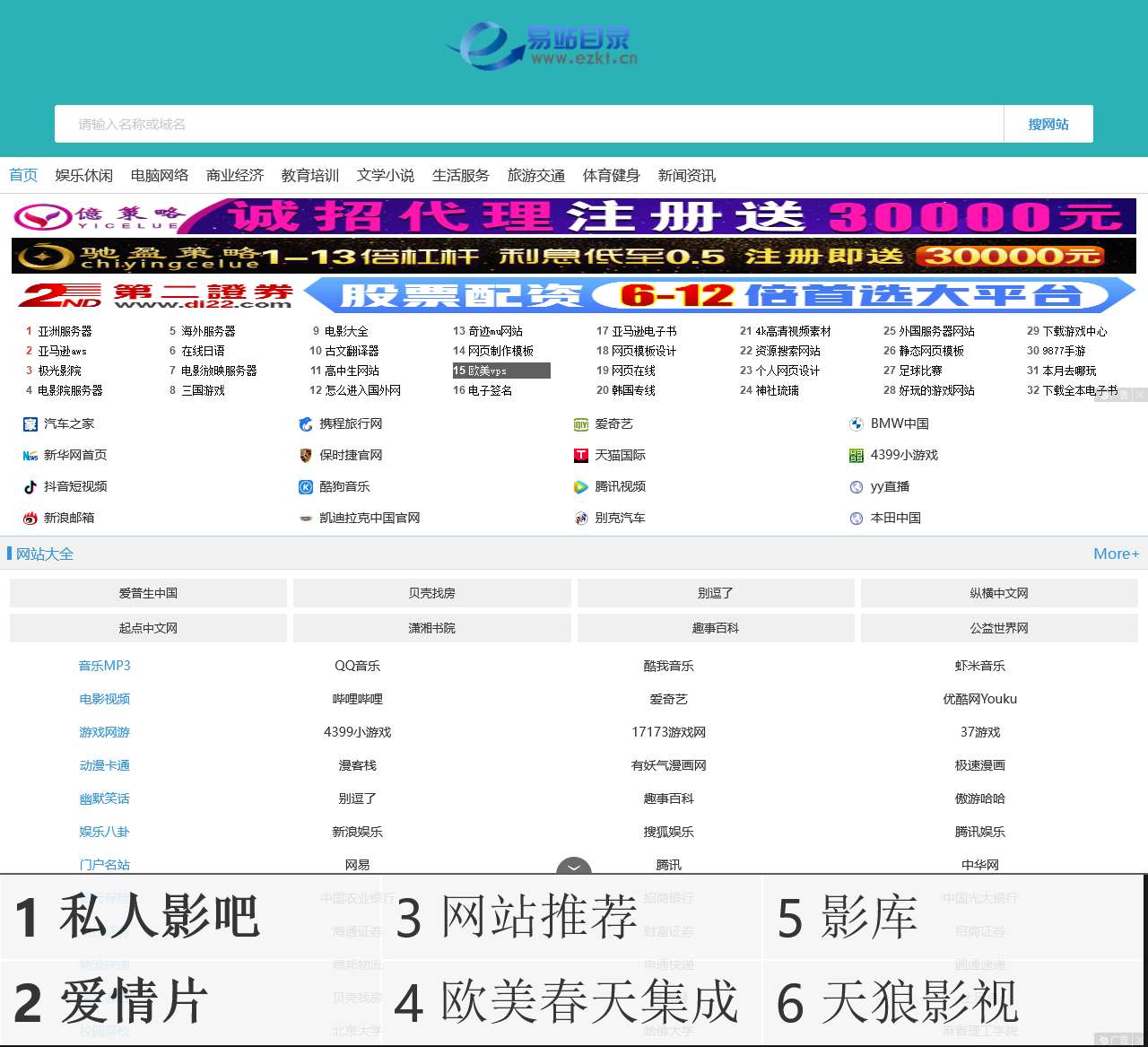1148x1047 pixels.
Task: Click the 携程旅行网 icon
Action: click(x=306, y=424)
